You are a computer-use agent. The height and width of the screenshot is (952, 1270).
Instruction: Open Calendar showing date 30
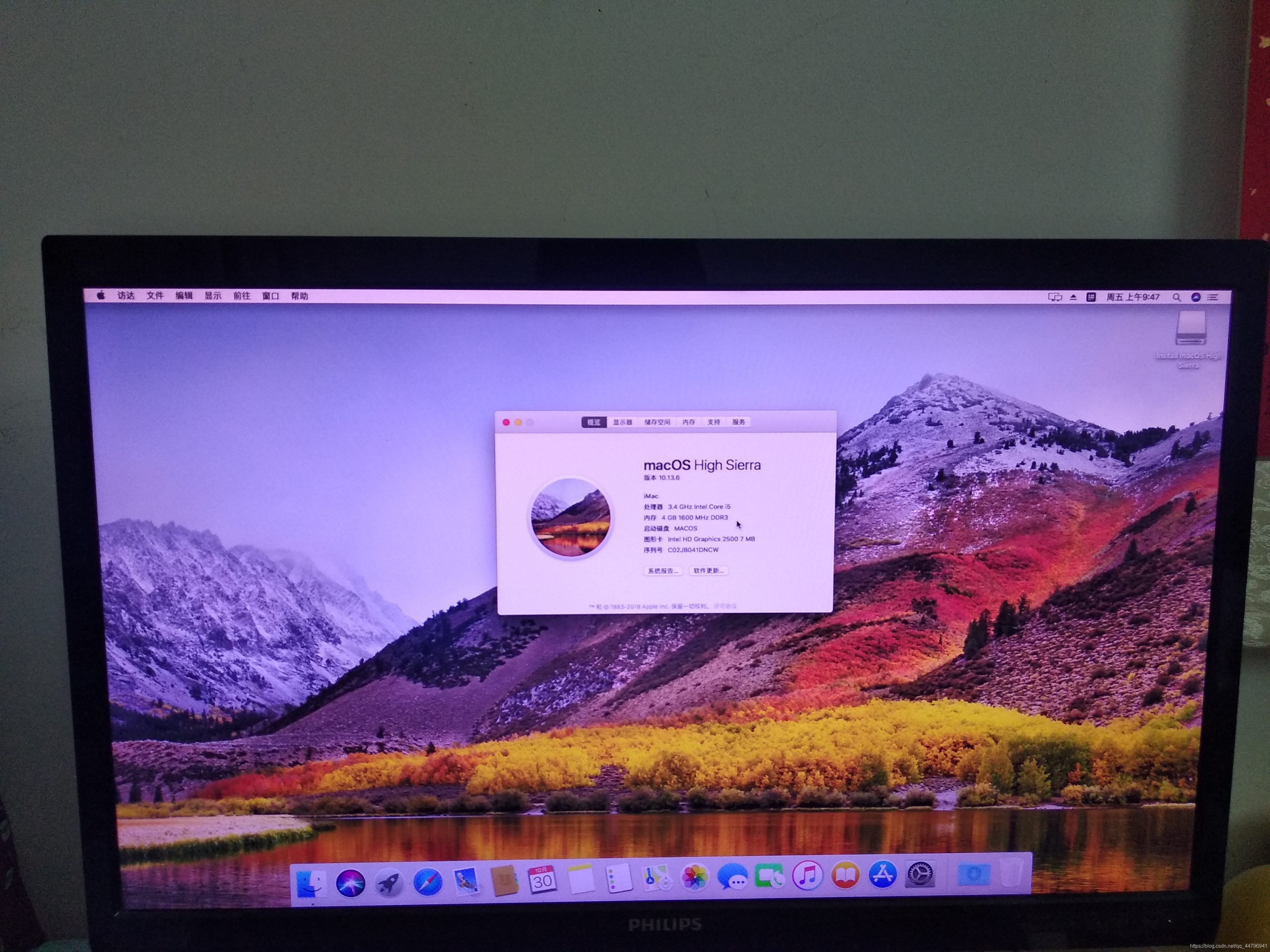click(542, 880)
